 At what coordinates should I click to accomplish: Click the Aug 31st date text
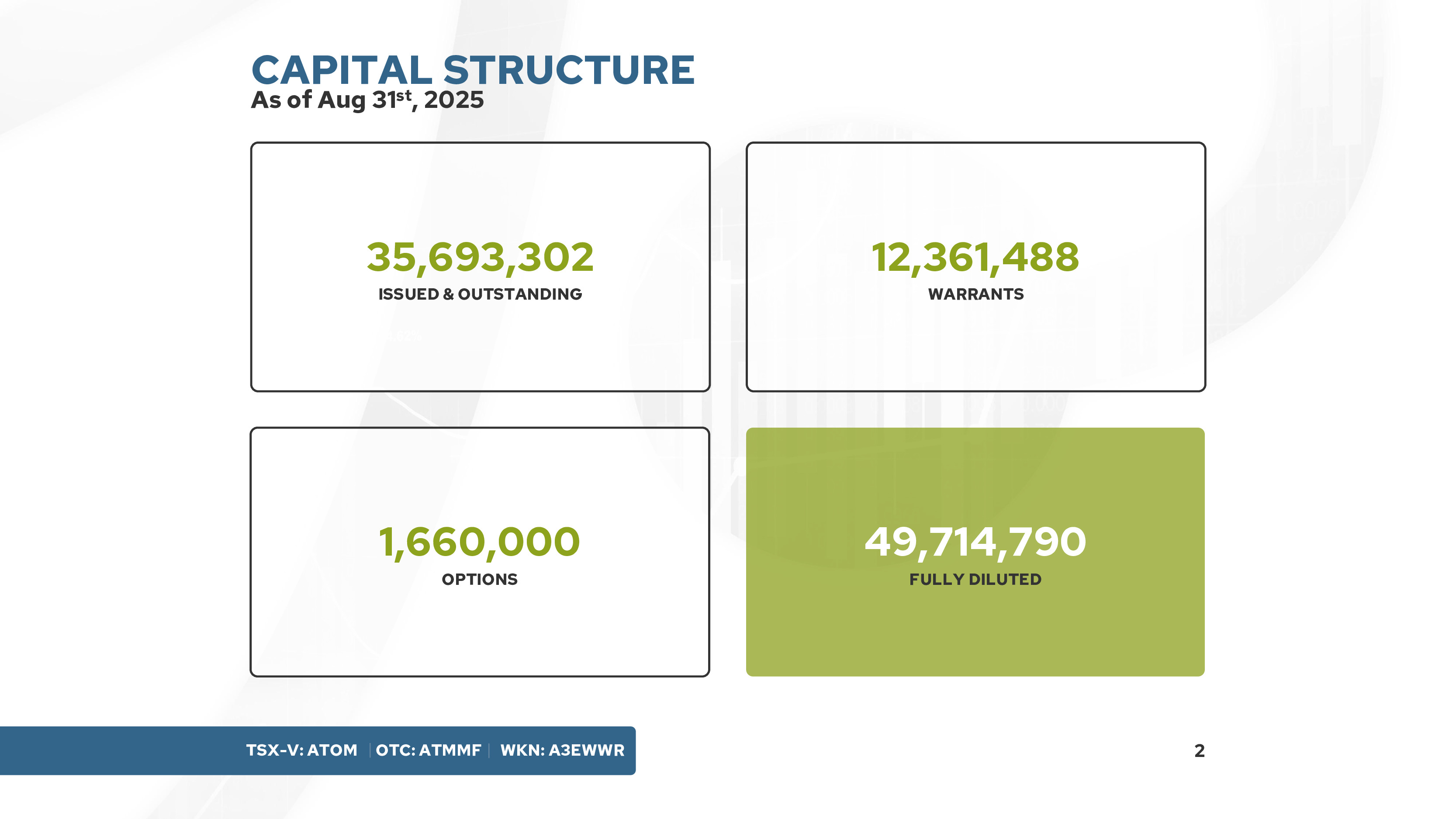point(365,100)
